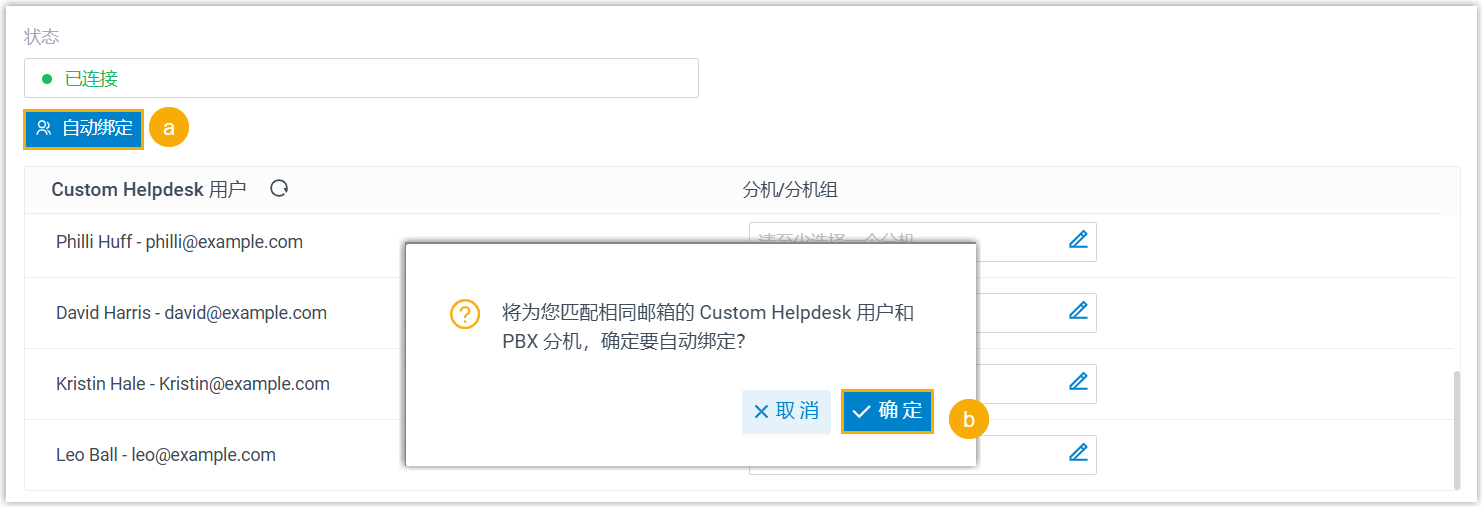Click the 分机/分机组 column header

[796, 190]
